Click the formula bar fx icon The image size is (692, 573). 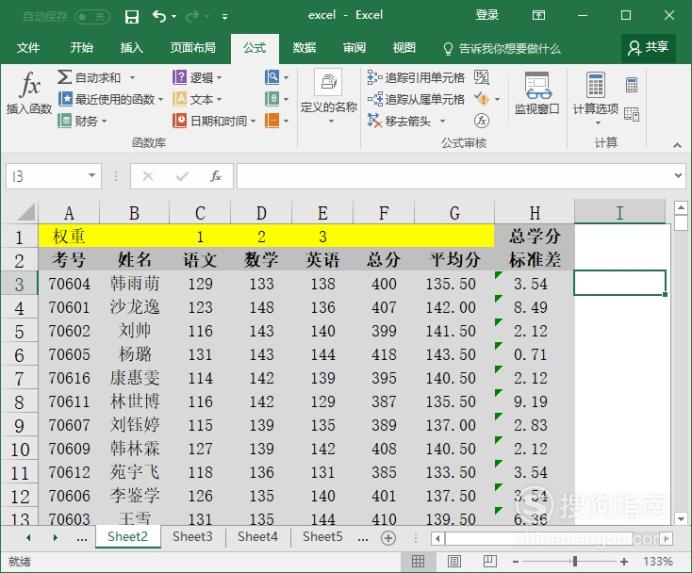pyautogui.click(x=215, y=176)
